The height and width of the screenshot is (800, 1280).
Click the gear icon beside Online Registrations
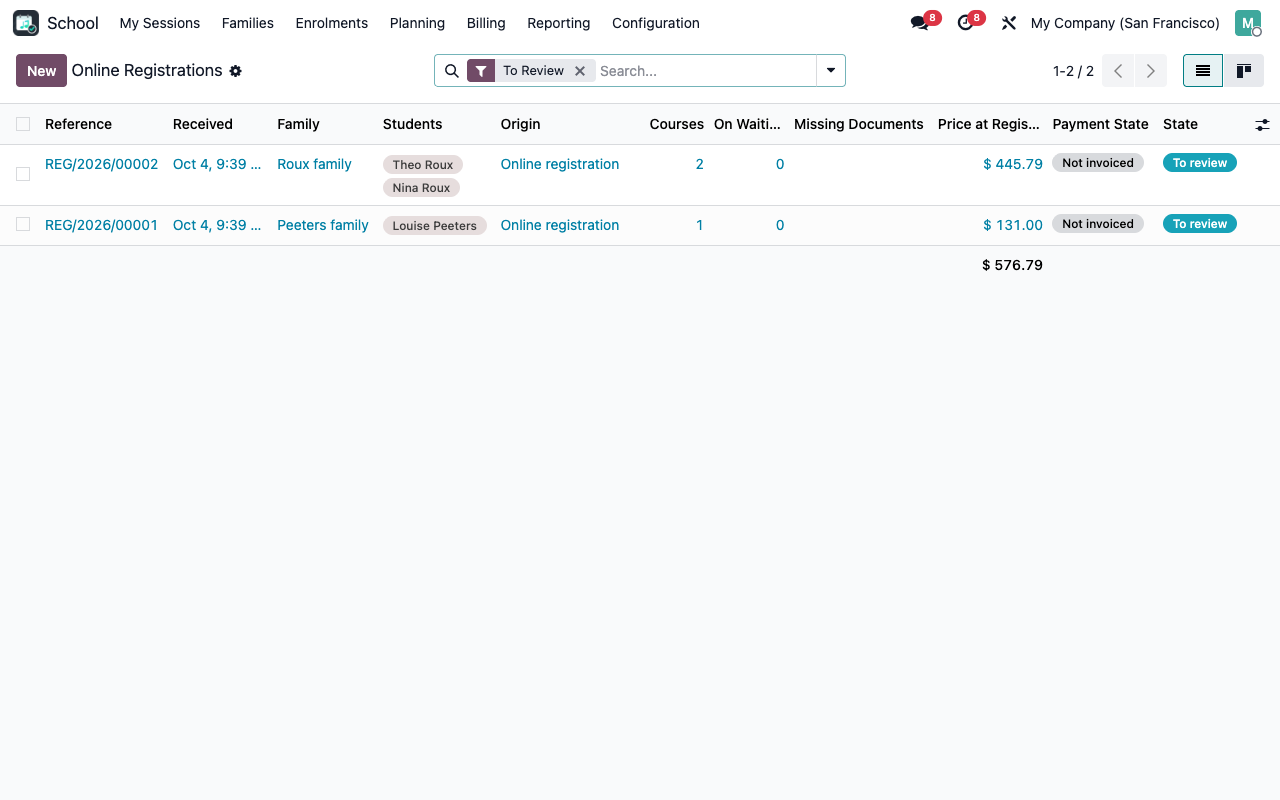tap(236, 71)
